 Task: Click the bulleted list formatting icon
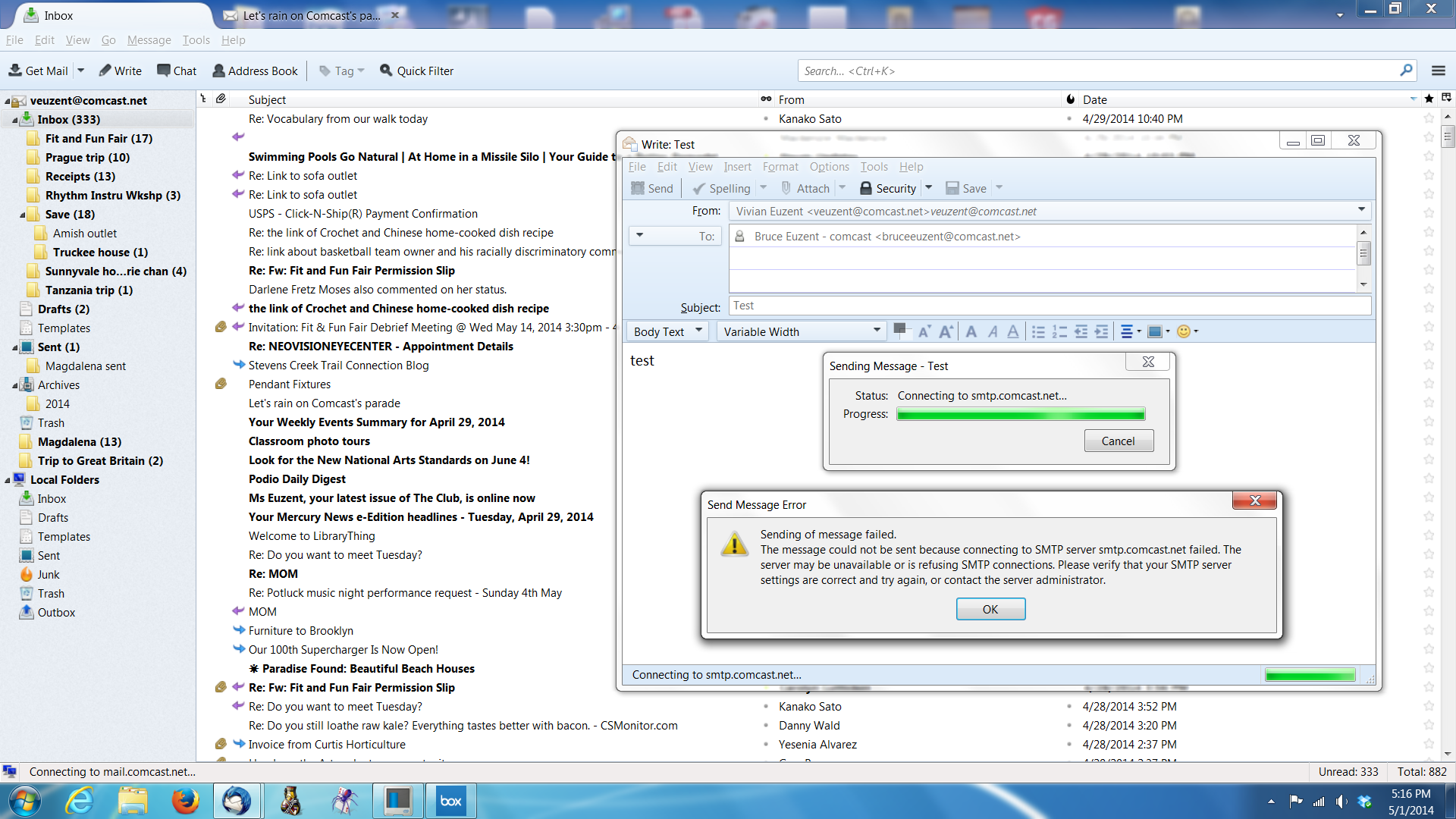tap(1038, 331)
